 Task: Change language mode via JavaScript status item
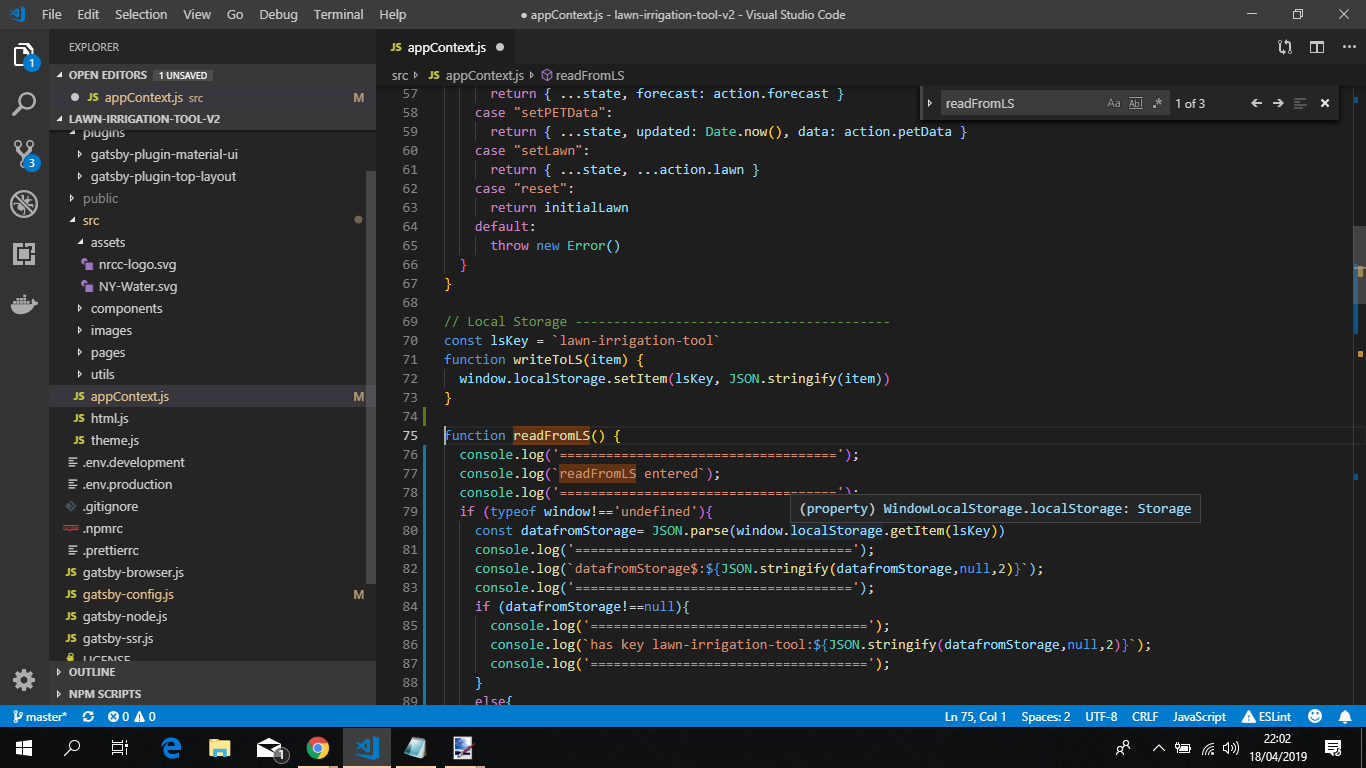point(1198,716)
